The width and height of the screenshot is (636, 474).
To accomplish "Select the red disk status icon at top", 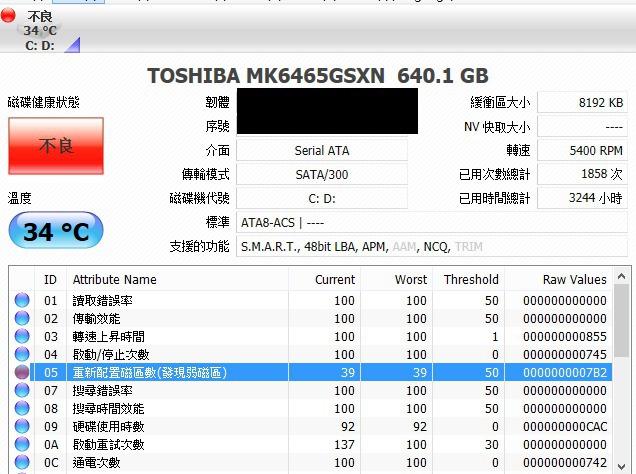I will point(8,15).
